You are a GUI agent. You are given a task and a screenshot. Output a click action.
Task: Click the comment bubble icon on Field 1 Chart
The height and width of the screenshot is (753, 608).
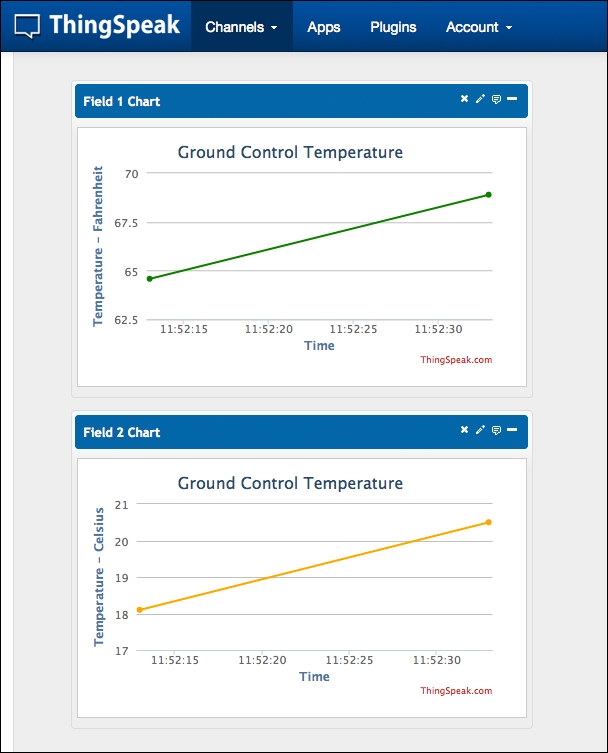[x=496, y=99]
